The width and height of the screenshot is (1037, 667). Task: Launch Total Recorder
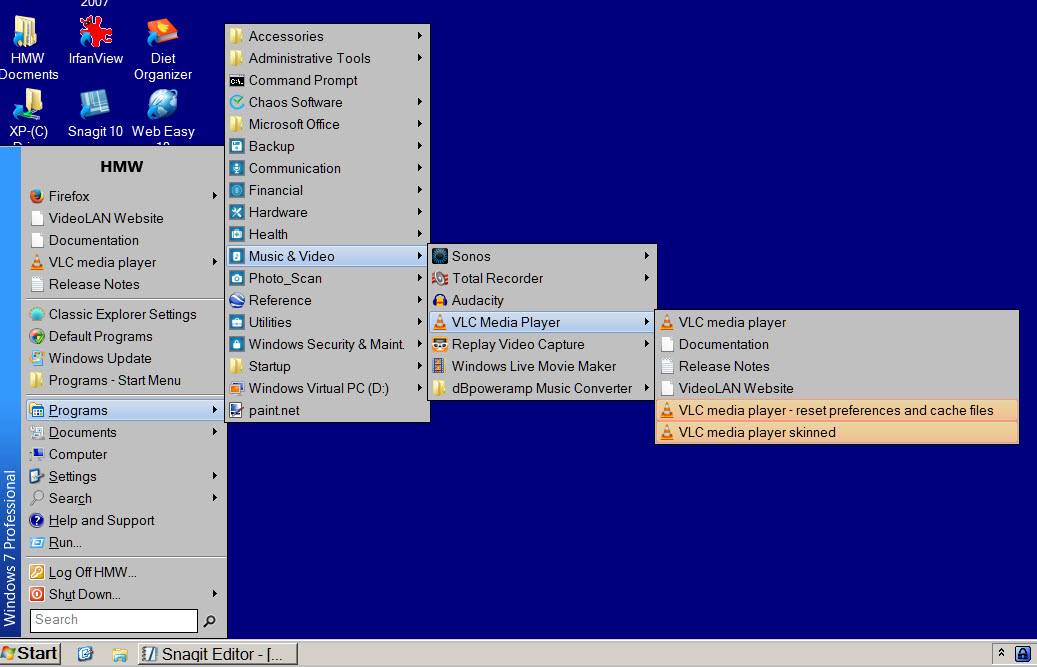(x=495, y=278)
